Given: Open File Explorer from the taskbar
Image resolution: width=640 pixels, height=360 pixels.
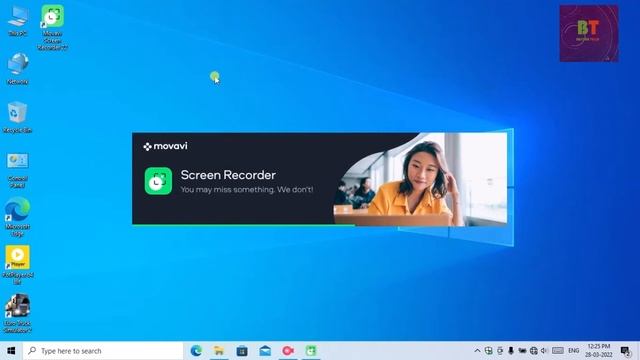Looking at the screenshot, I should coord(219,351).
